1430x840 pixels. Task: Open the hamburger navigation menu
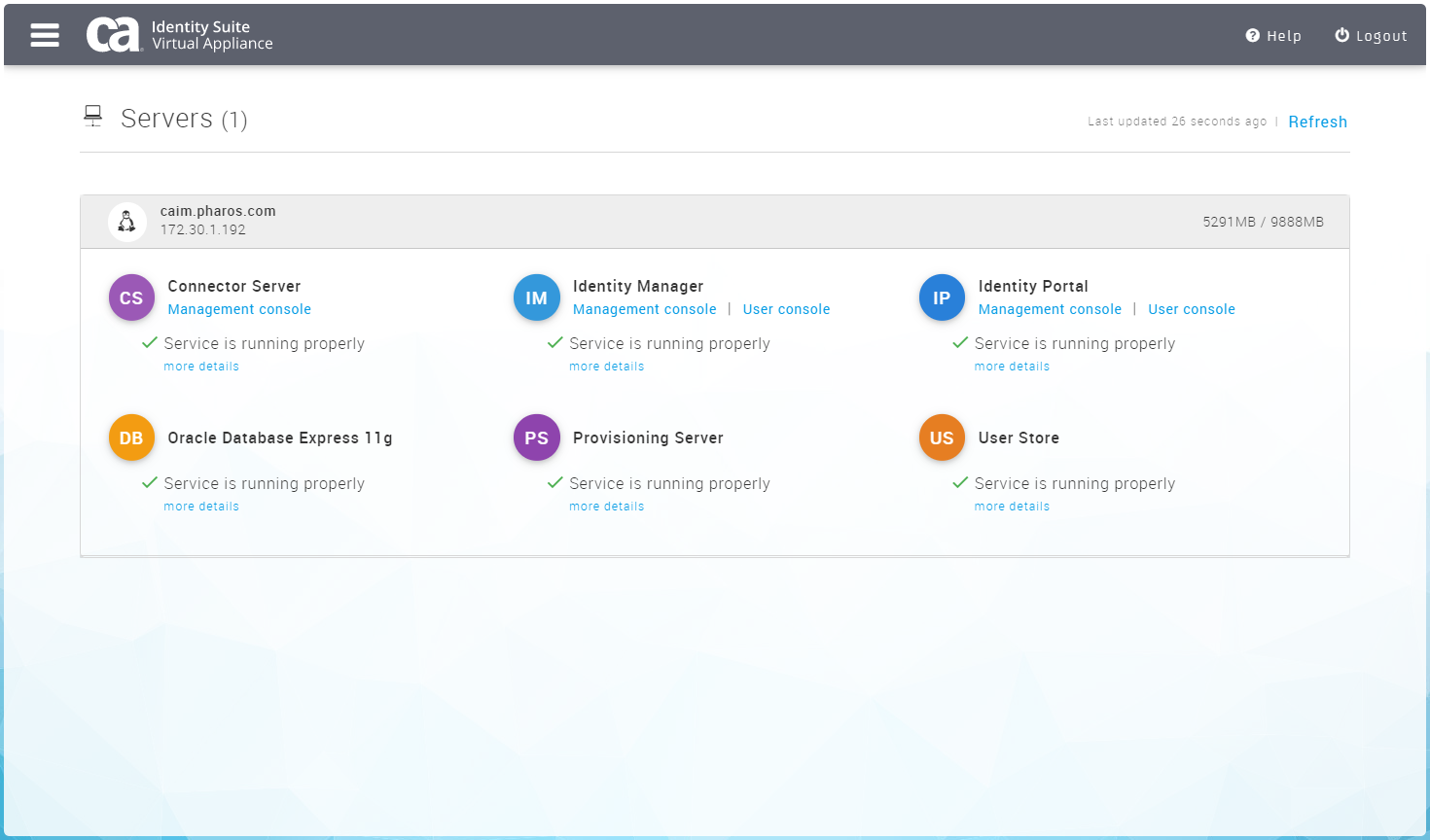(45, 35)
